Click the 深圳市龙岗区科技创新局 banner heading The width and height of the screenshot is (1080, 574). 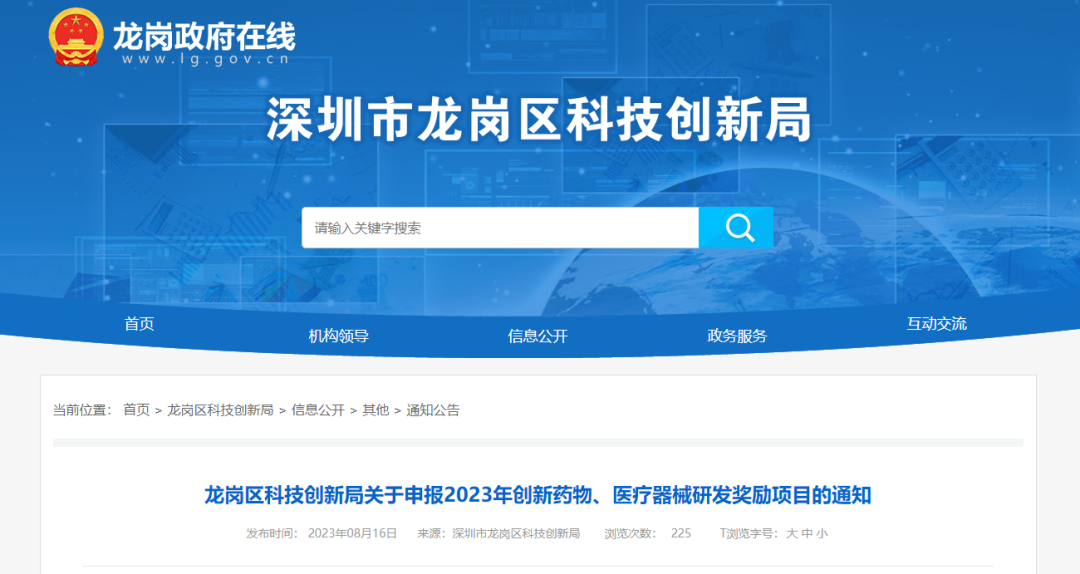tap(539, 122)
